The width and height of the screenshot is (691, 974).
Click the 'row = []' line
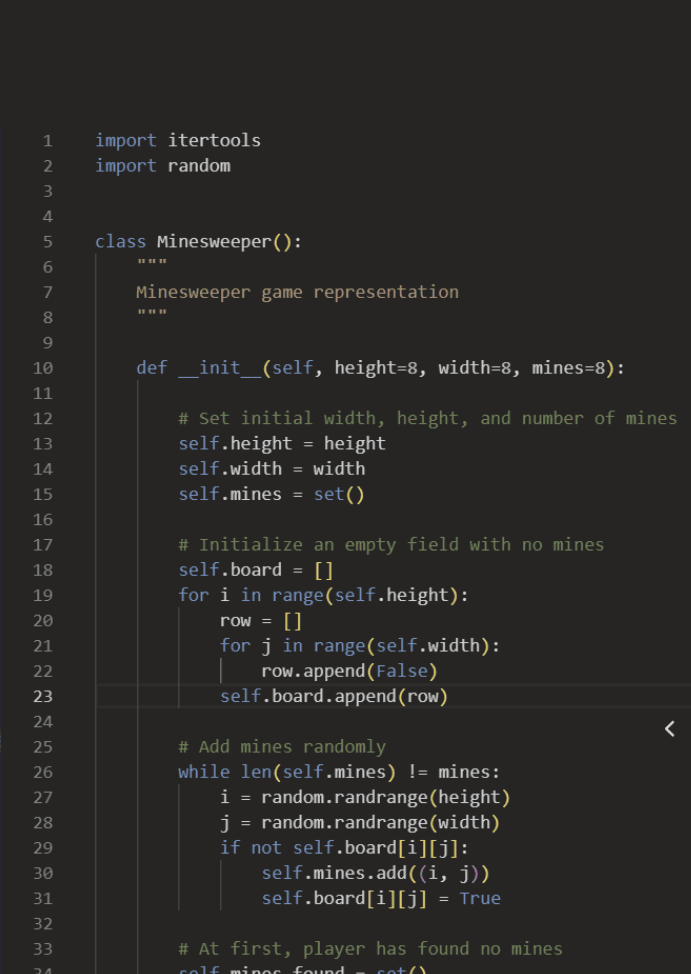(261, 621)
